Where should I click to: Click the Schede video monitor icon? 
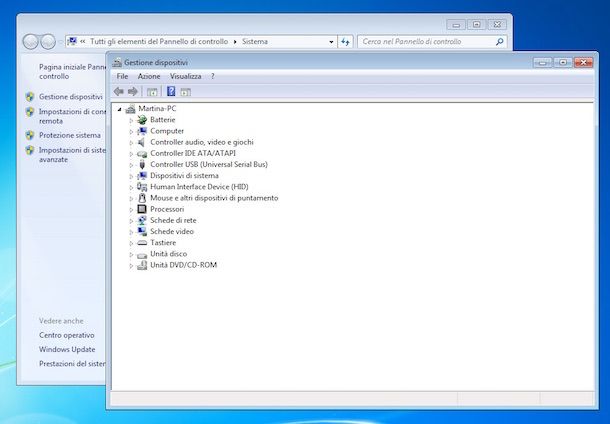coord(142,231)
